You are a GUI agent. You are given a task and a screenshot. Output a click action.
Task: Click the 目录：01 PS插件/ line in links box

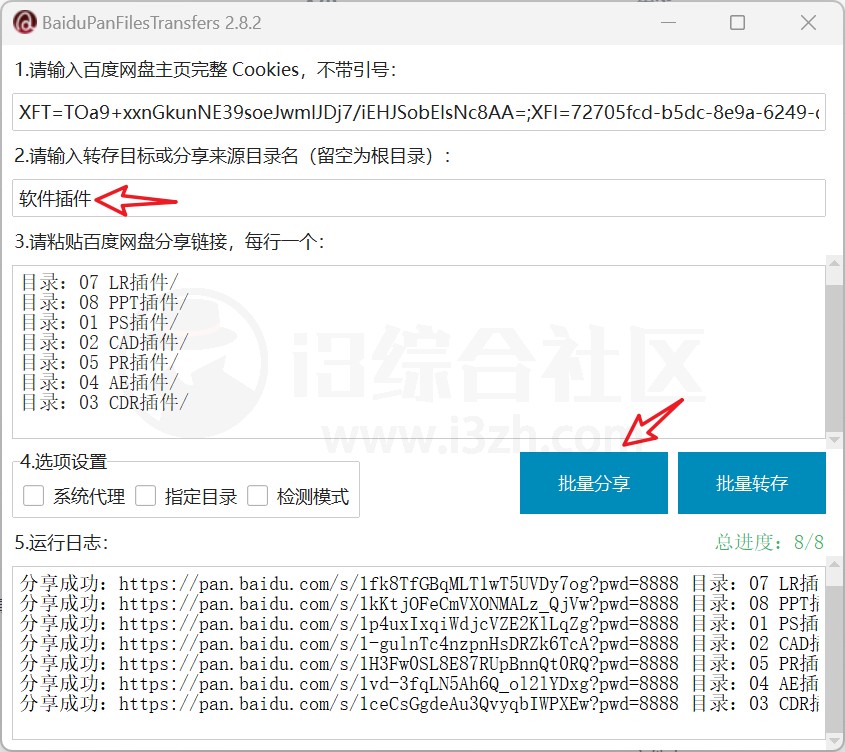coord(100,322)
